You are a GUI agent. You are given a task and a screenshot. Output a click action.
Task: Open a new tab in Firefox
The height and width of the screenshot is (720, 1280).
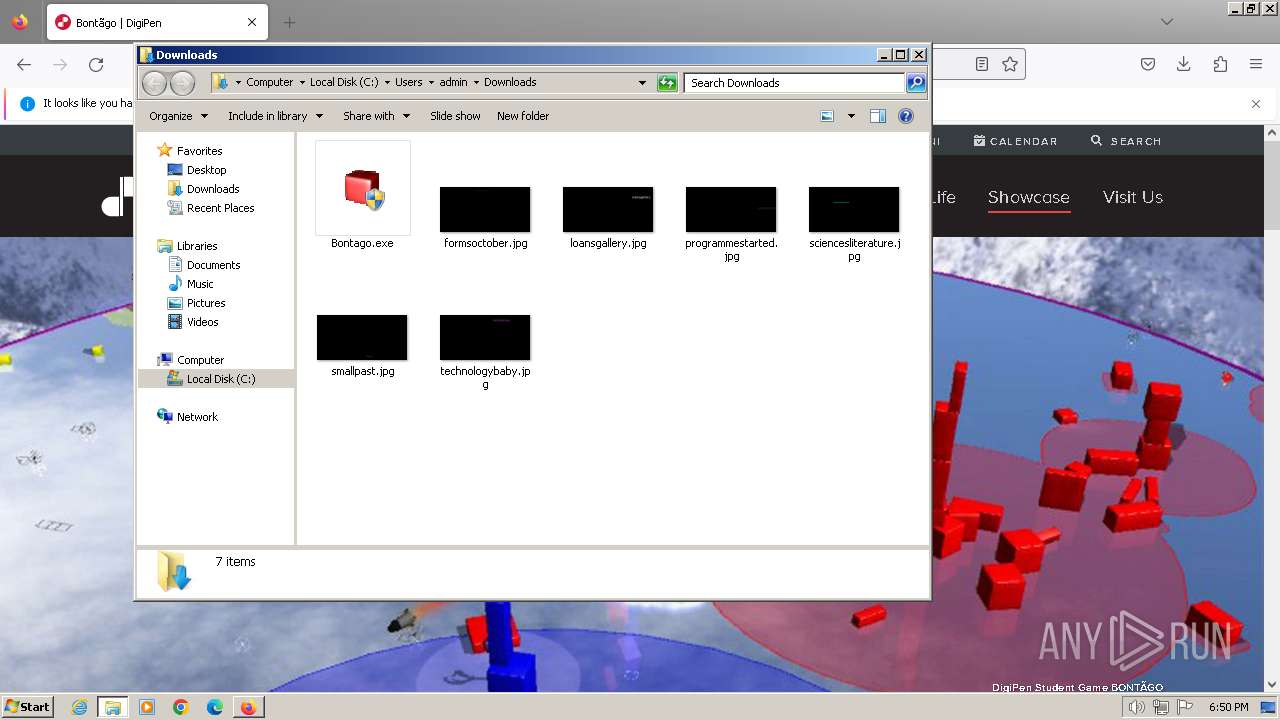(x=289, y=22)
